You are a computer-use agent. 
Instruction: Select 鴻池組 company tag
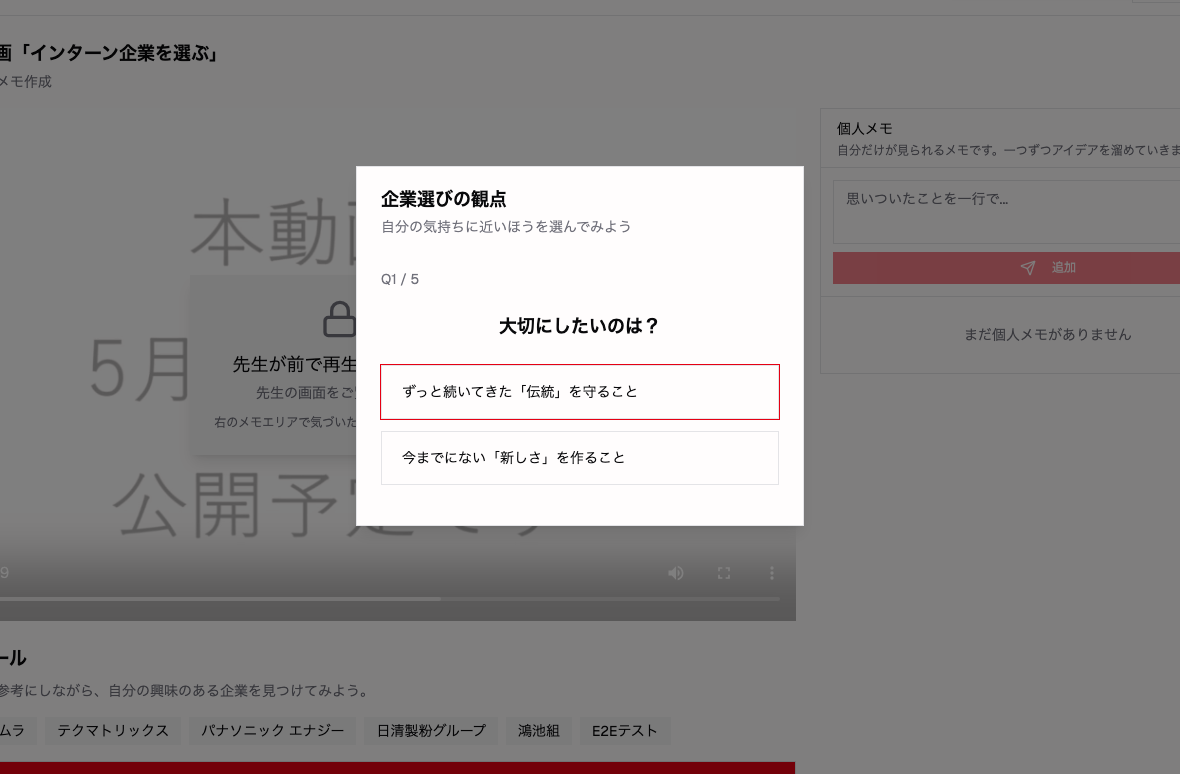[x=539, y=730]
